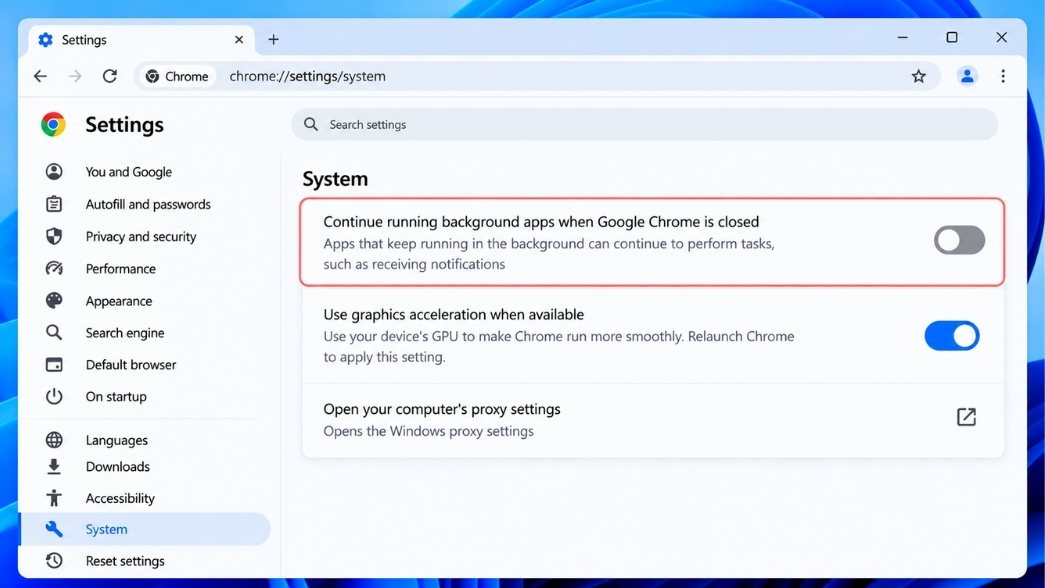Select the System sidebar label
The image size is (1045, 588).
(x=106, y=529)
